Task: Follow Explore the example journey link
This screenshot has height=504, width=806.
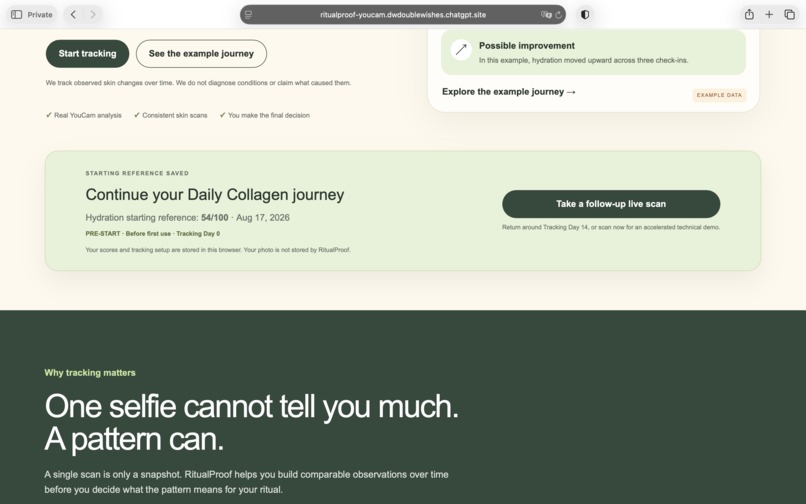Action: (x=509, y=92)
